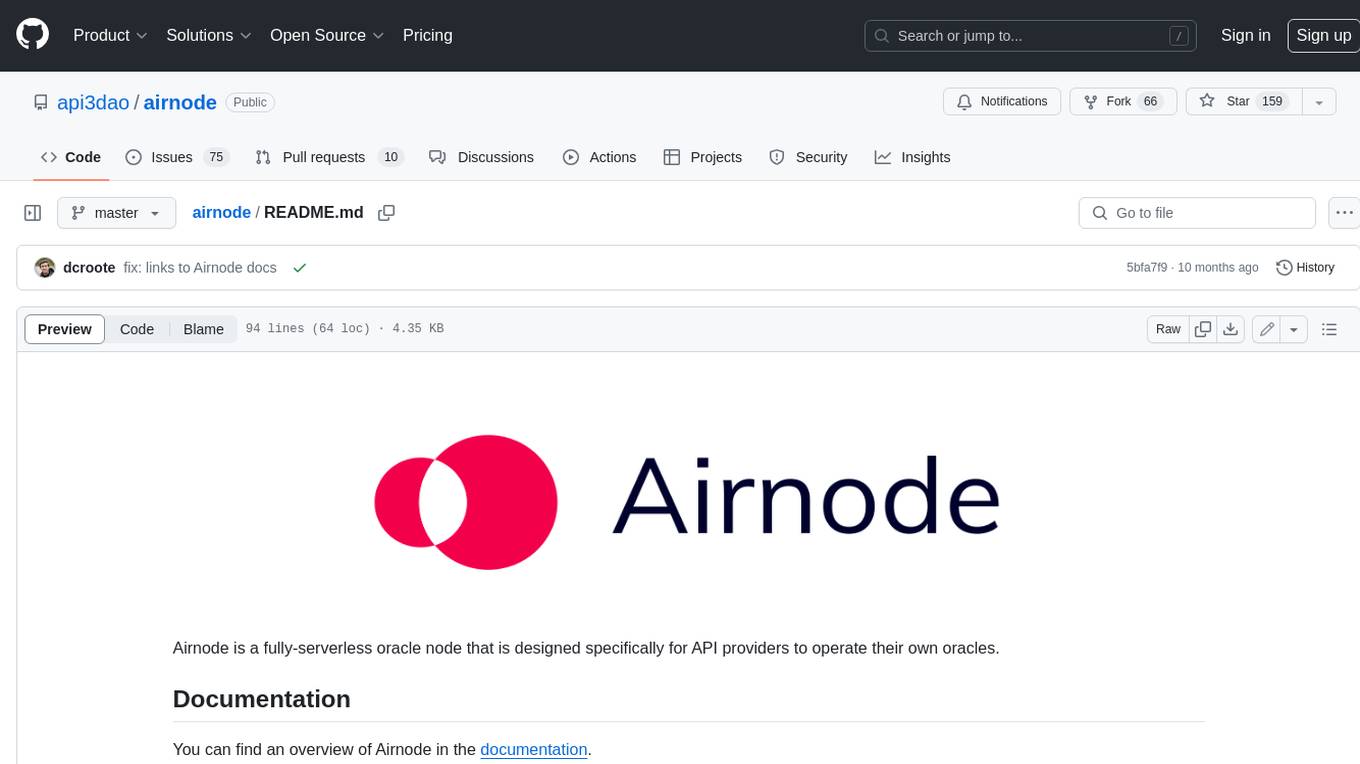Image resolution: width=1360 pixels, height=764 pixels.
Task: Open dcroote username link
Action: point(89,268)
